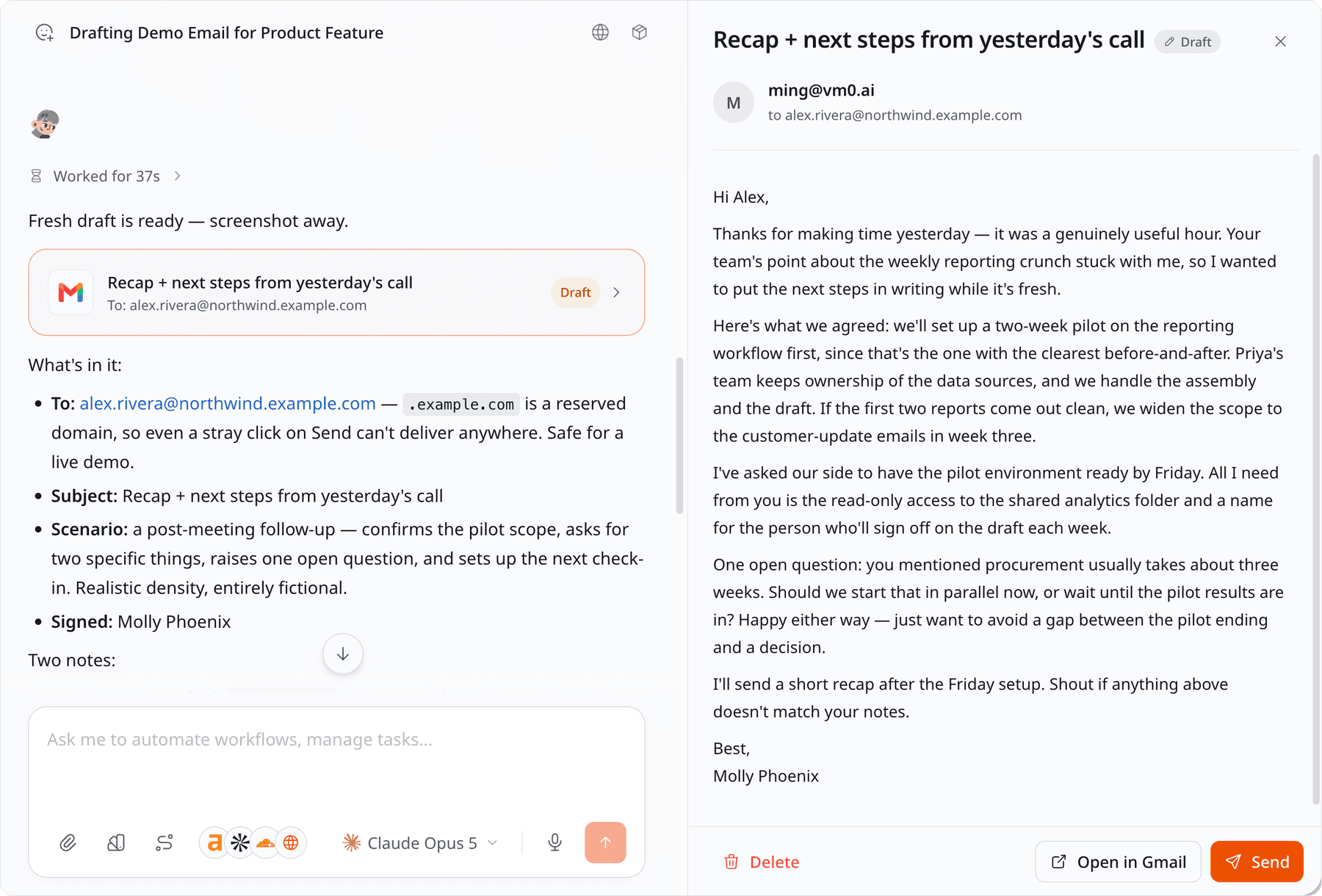
Task: Click the microphone voice input icon
Action: click(555, 842)
